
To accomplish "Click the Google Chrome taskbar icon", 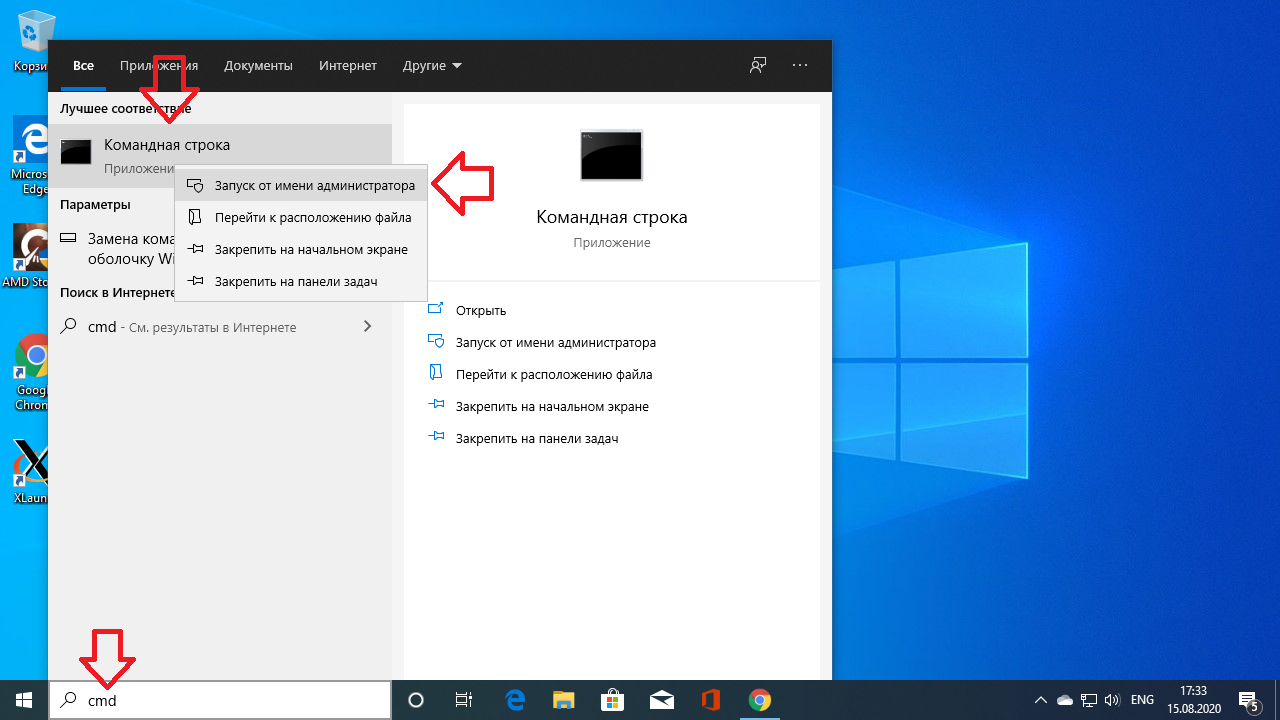I will coord(760,700).
